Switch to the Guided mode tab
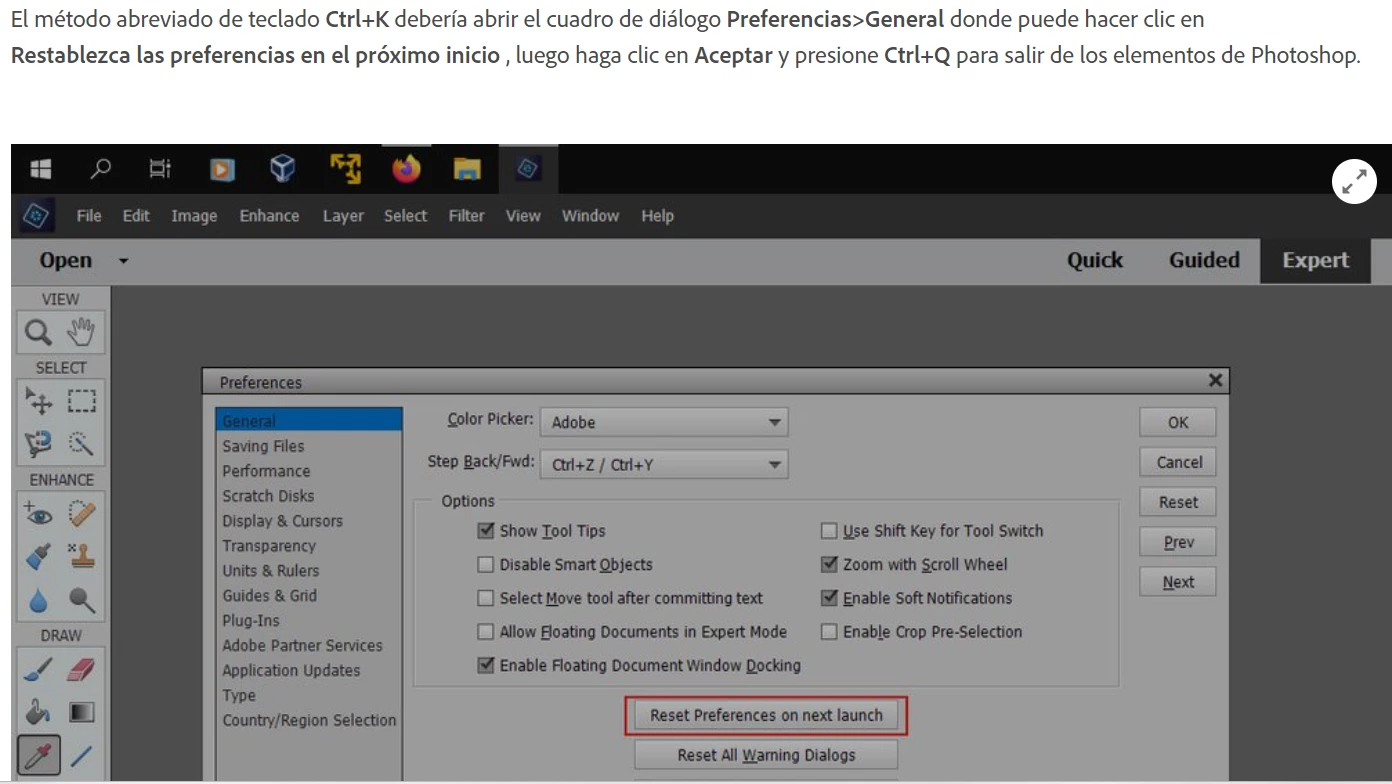 coord(1204,260)
